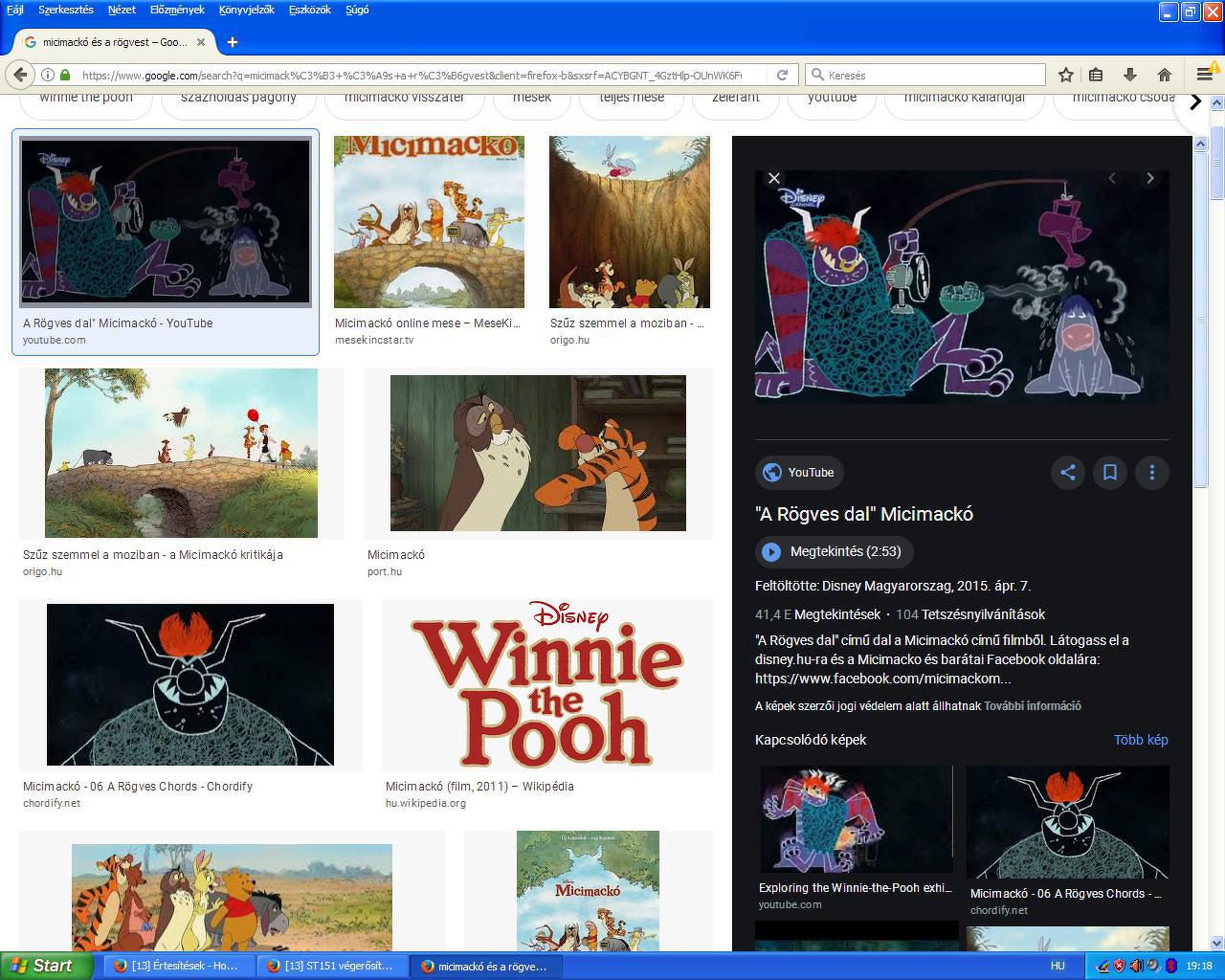Open the webcam tray icon
The height and width of the screenshot is (980, 1225).
(x=1153, y=966)
